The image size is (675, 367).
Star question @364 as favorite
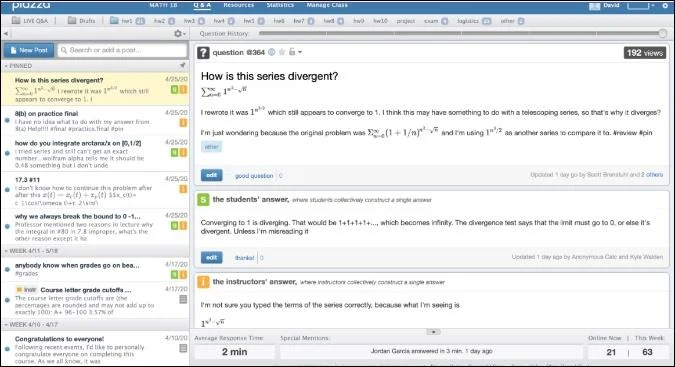pos(282,52)
